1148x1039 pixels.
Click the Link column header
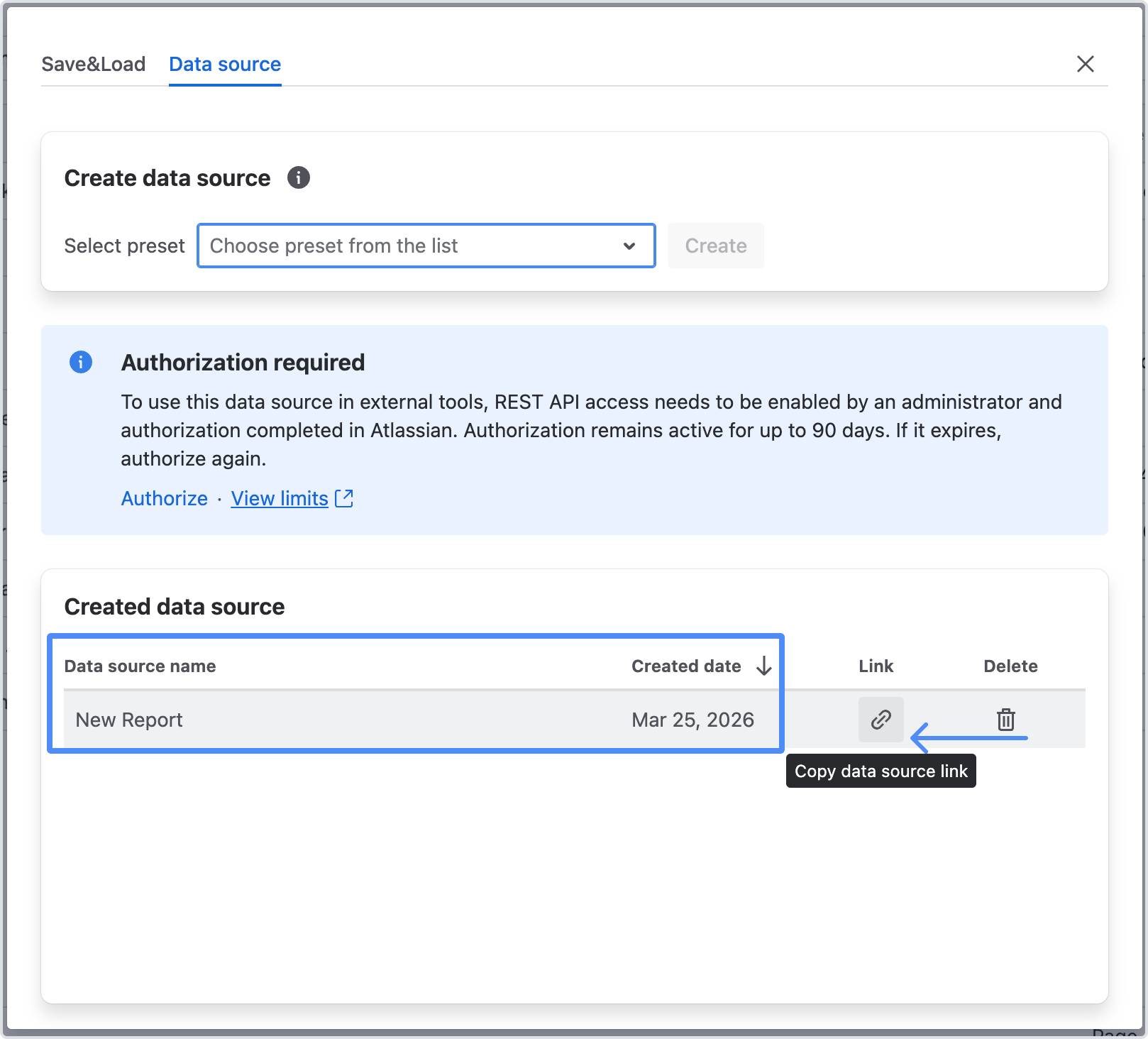[876, 666]
